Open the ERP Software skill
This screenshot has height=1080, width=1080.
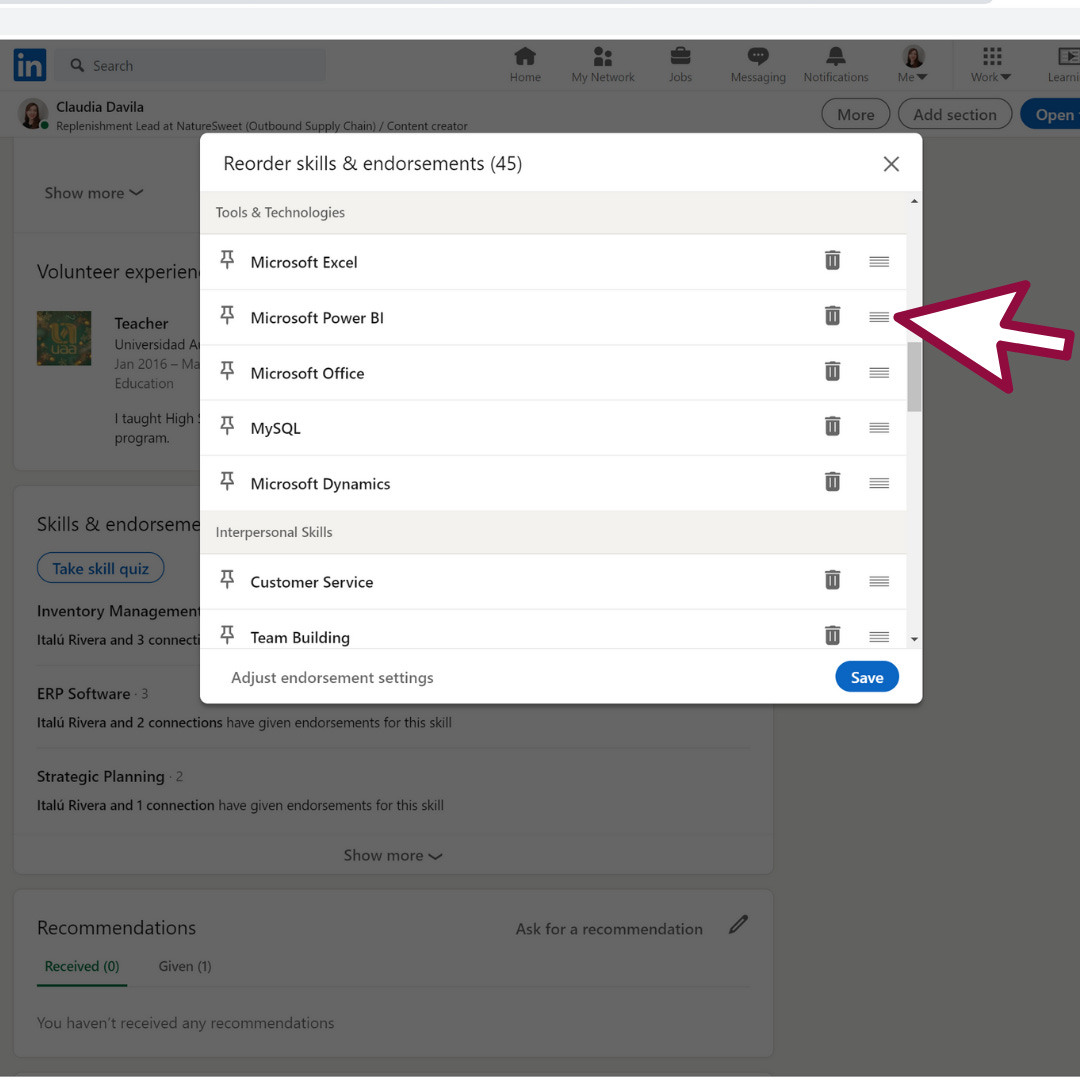click(83, 694)
